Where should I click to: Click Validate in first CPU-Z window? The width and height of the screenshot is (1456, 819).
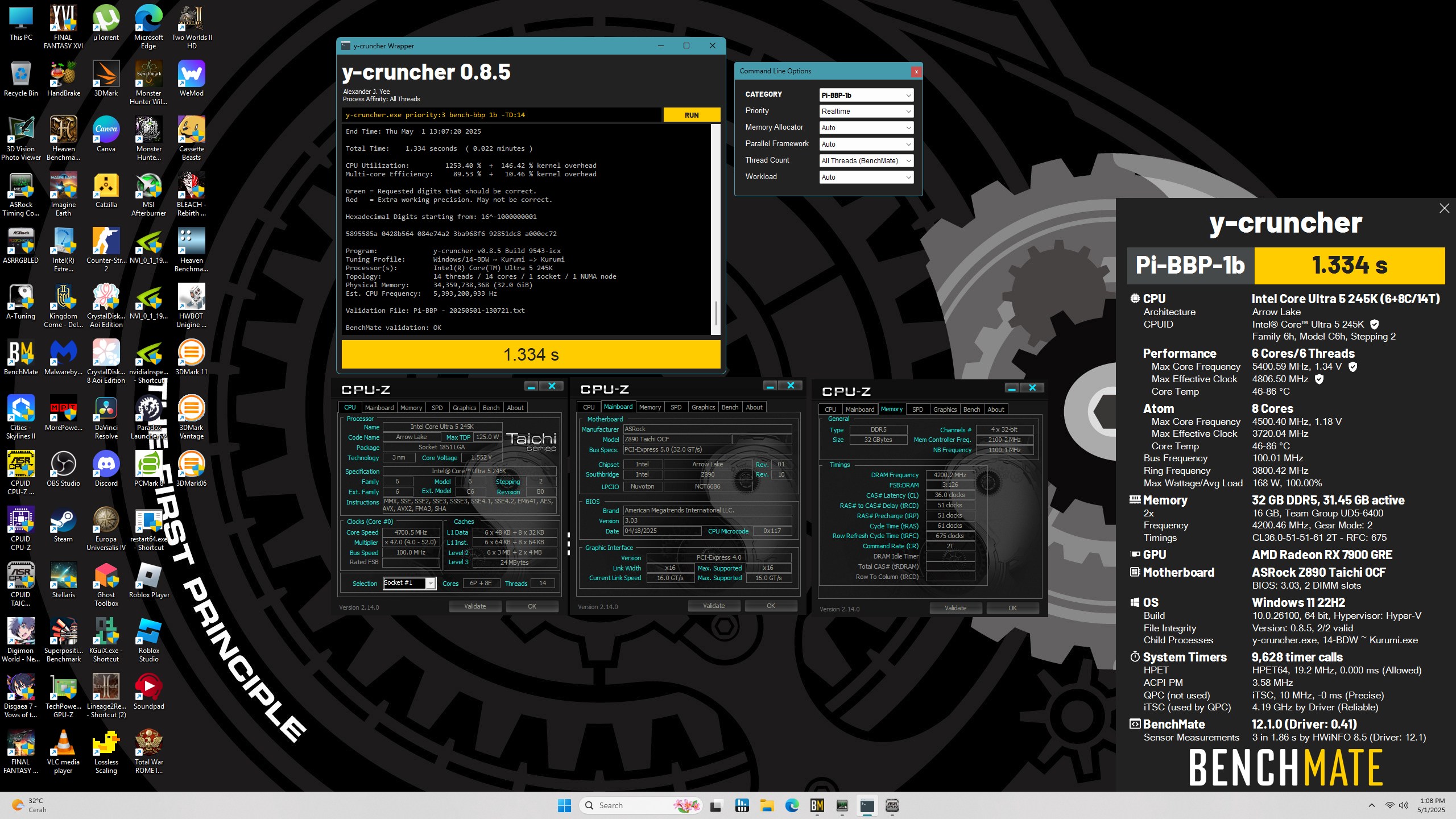[475, 606]
